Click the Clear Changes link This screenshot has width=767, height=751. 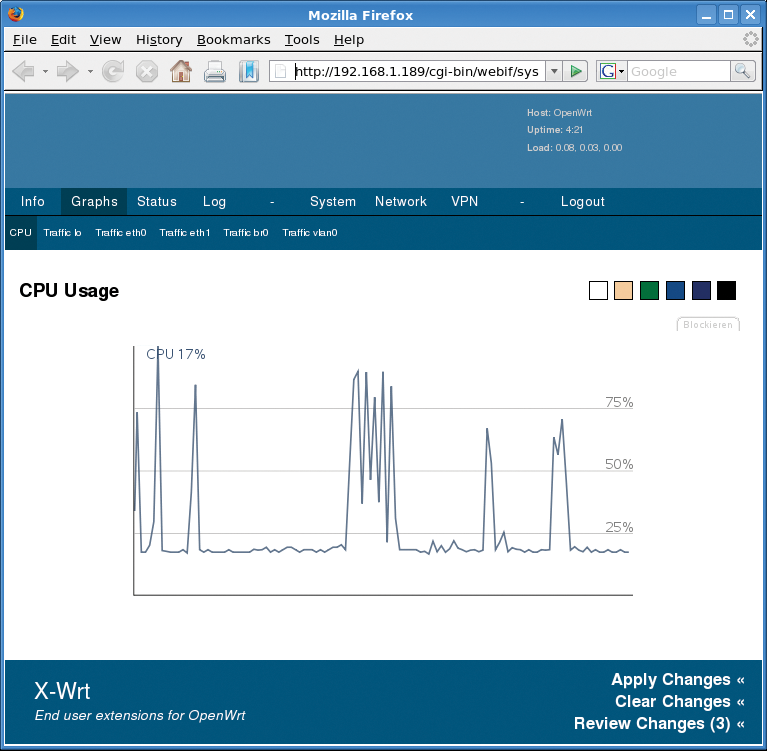(x=679, y=702)
